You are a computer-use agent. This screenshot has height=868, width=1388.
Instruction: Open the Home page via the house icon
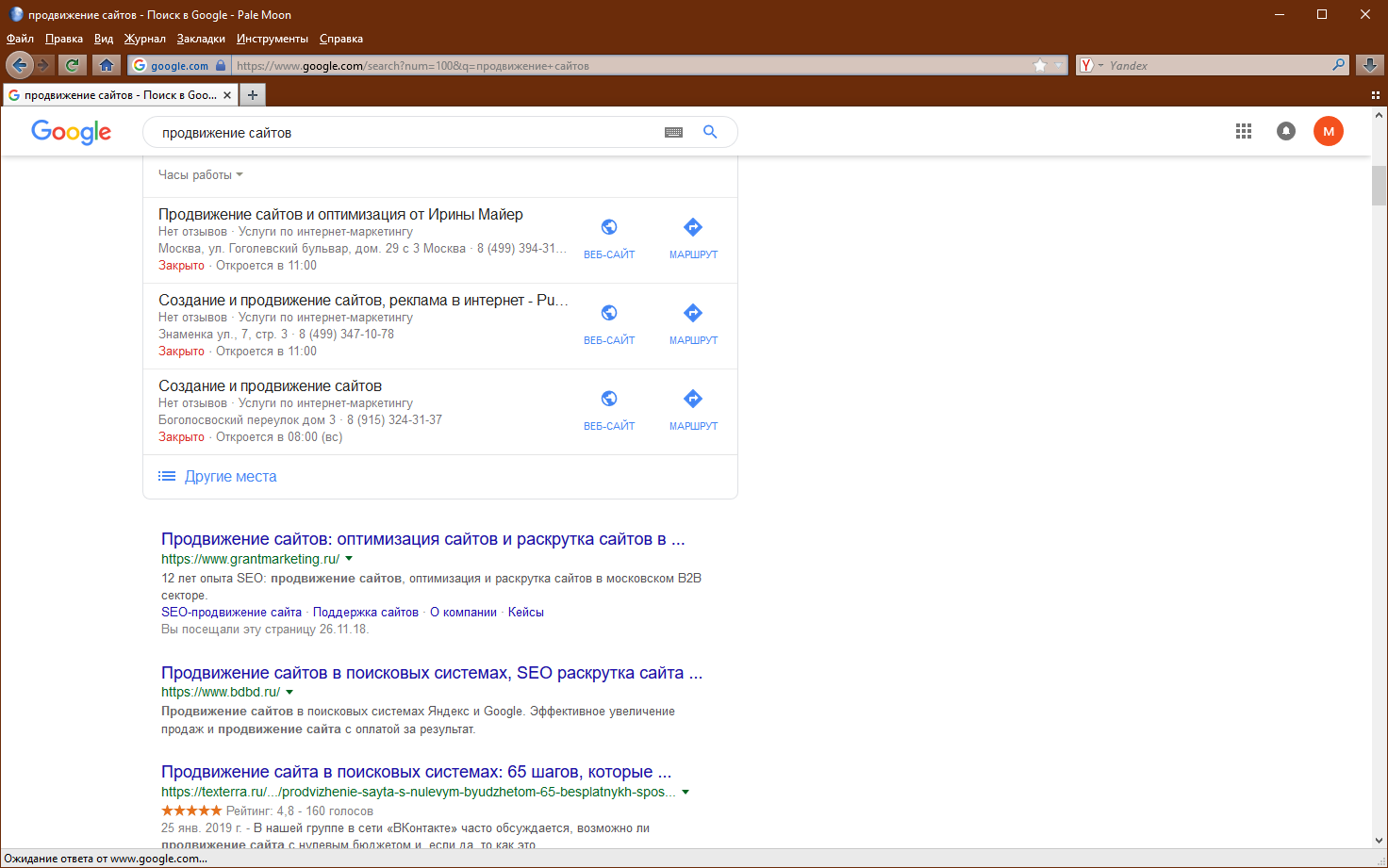tap(107, 65)
